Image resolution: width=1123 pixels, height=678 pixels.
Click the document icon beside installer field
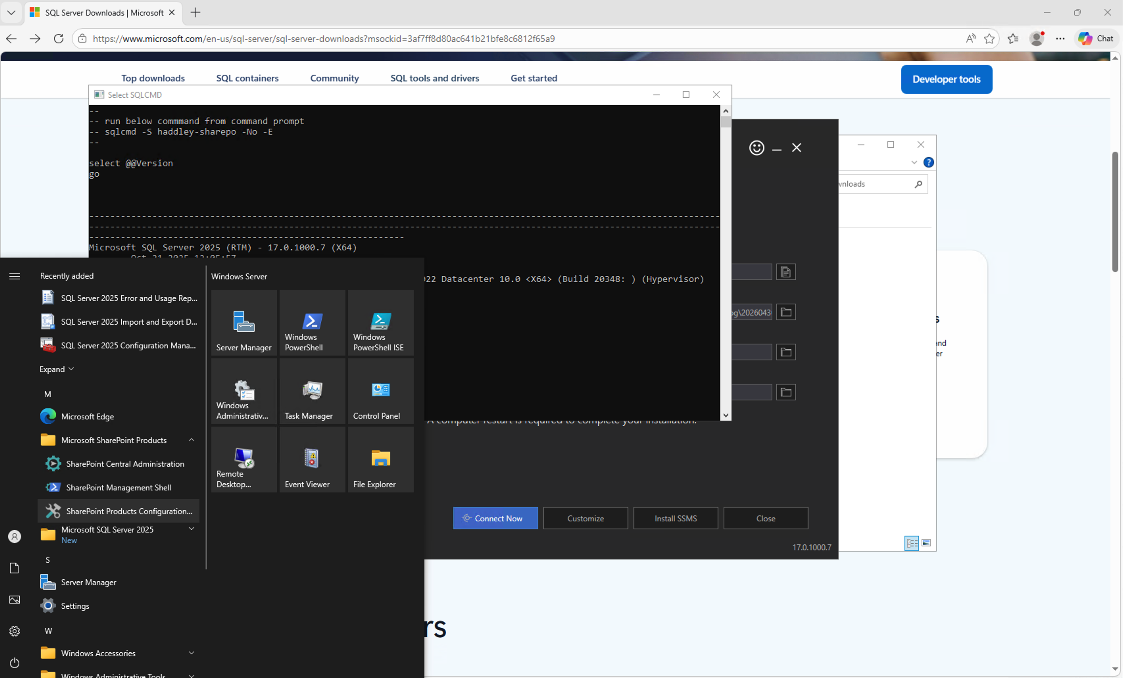786,272
